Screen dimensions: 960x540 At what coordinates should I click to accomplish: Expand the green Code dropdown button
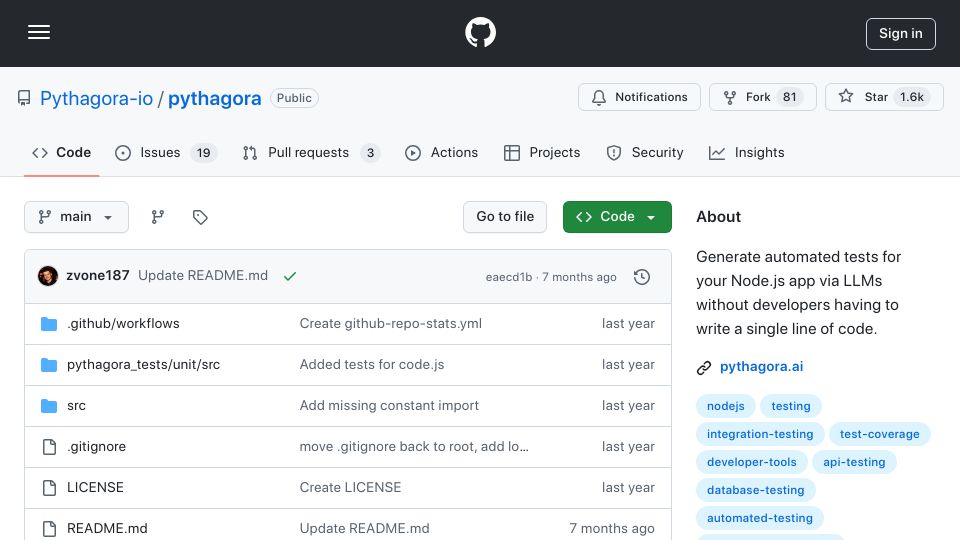(617, 217)
